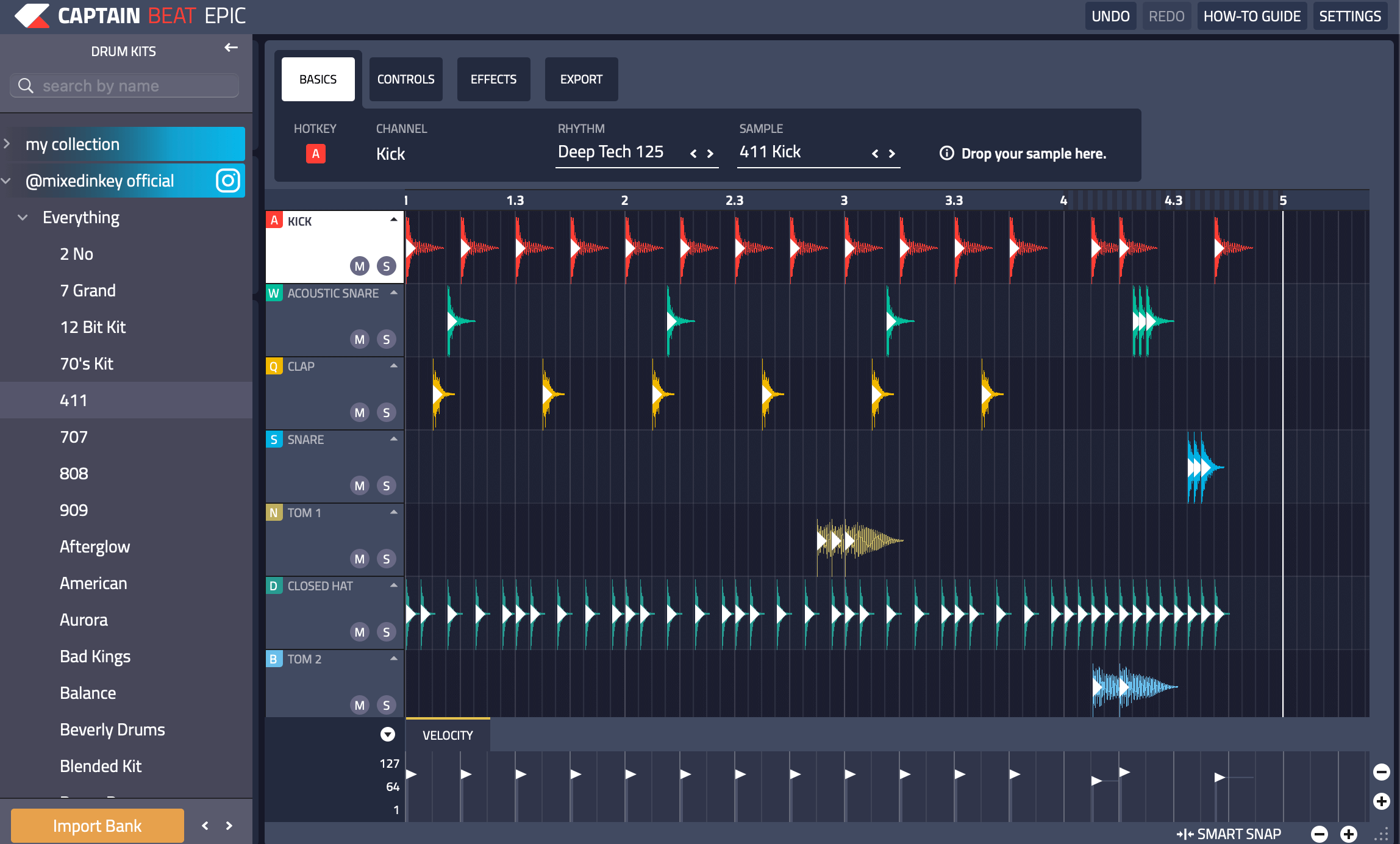This screenshot has height=844, width=1400.
Task: Click the Captain Beat logo icon
Action: [32, 15]
